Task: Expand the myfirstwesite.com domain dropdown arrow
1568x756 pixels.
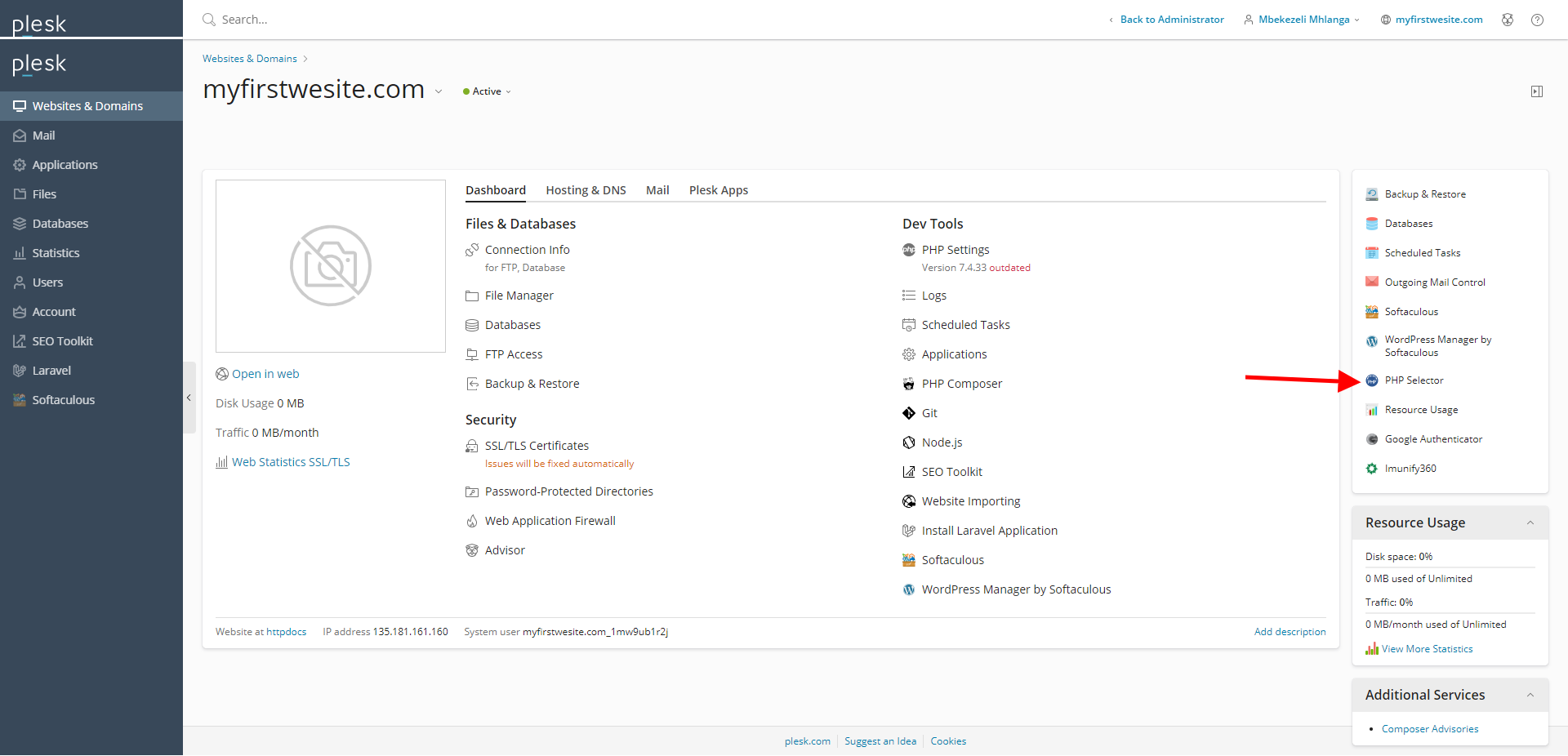Action: click(439, 91)
